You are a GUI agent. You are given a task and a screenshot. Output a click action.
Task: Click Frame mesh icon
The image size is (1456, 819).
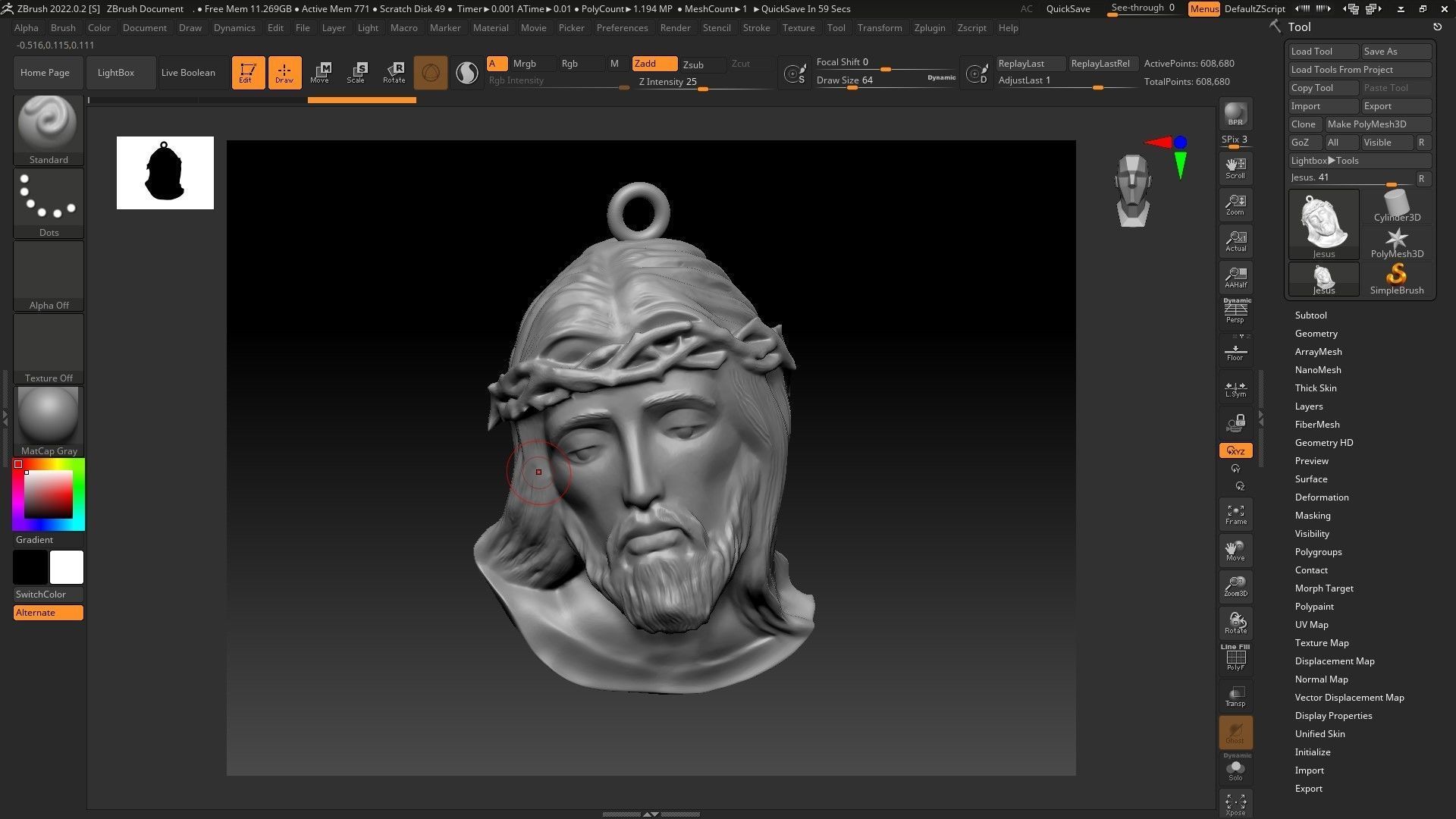click(x=1235, y=513)
